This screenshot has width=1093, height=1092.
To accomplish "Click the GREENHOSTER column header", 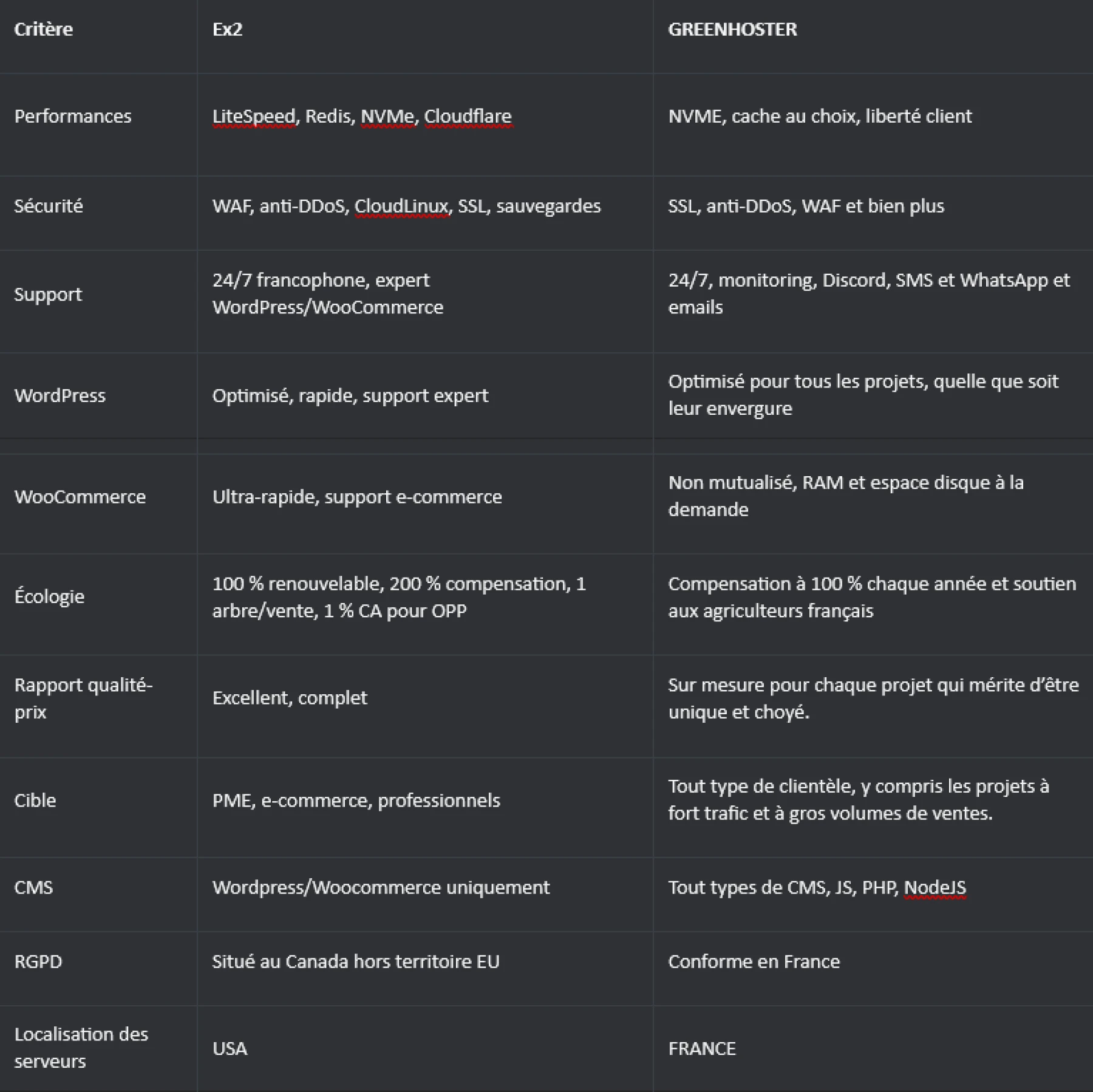I will (x=732, y=29).
